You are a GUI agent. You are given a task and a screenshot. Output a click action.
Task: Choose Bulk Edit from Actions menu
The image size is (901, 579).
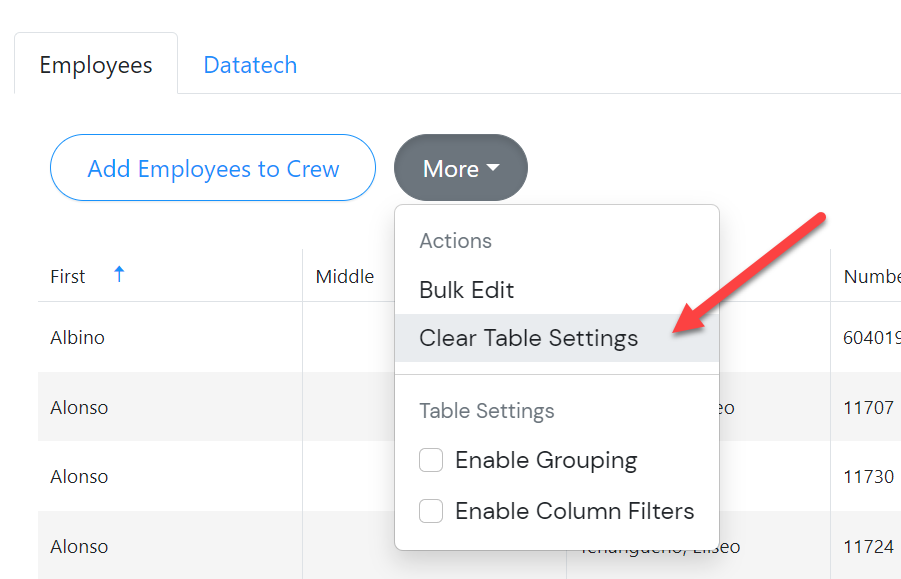pyautogui.click(x=467, y=290)
